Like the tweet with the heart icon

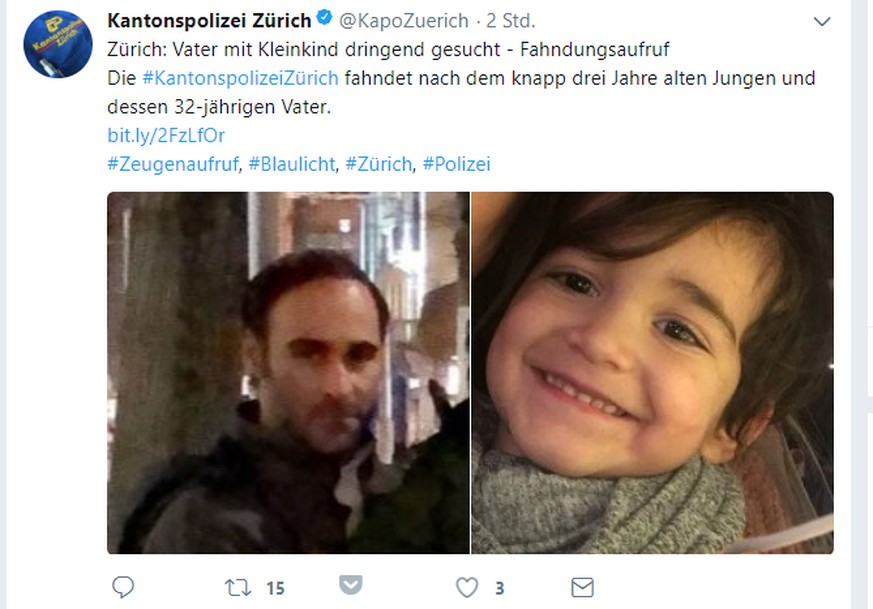coord(467,588)
